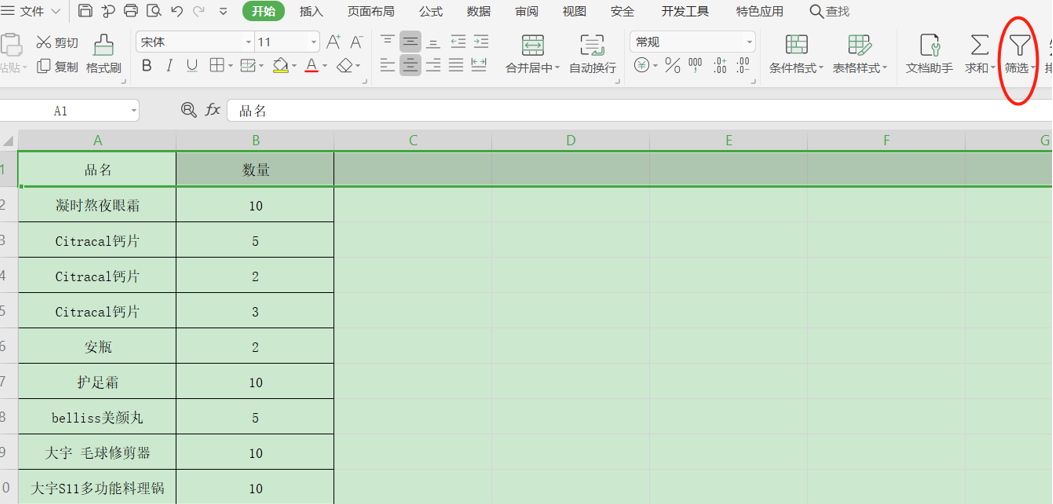Viewport: 1053px width, 504px height.
Task: Toggle underline formatting
Action: tap(192, 66)
